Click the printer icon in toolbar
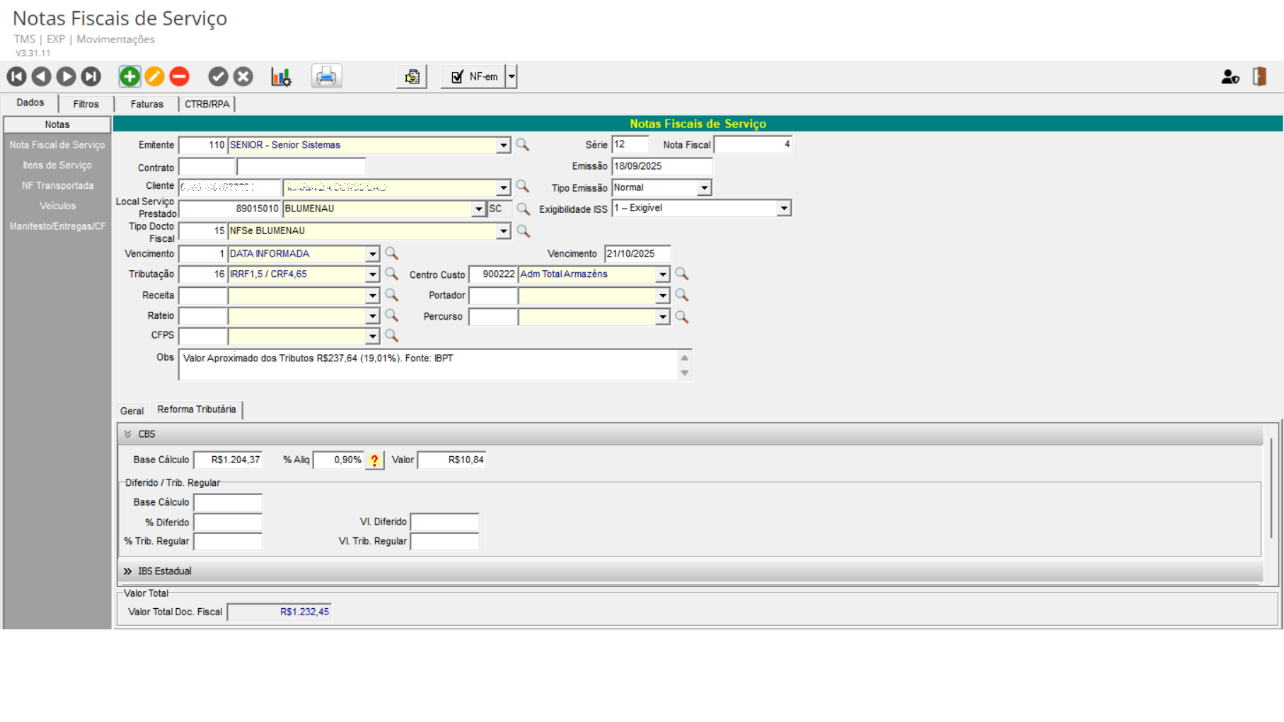The image size is (1284, 722). click(326, 77)
